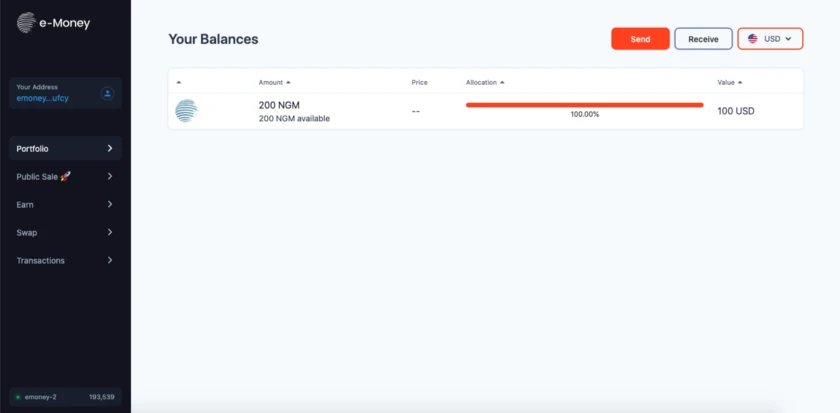Click the Your Balances heading

[x=213, y=39]
